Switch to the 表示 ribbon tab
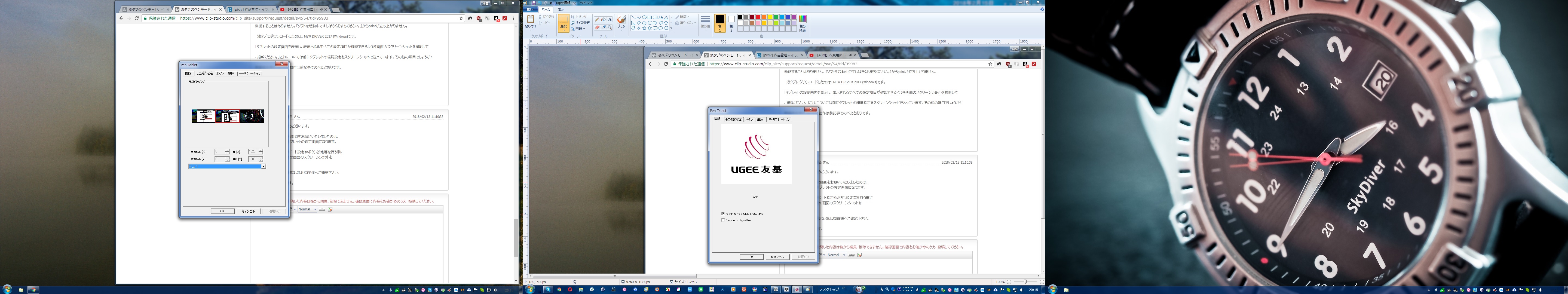 tap(561, 9)
